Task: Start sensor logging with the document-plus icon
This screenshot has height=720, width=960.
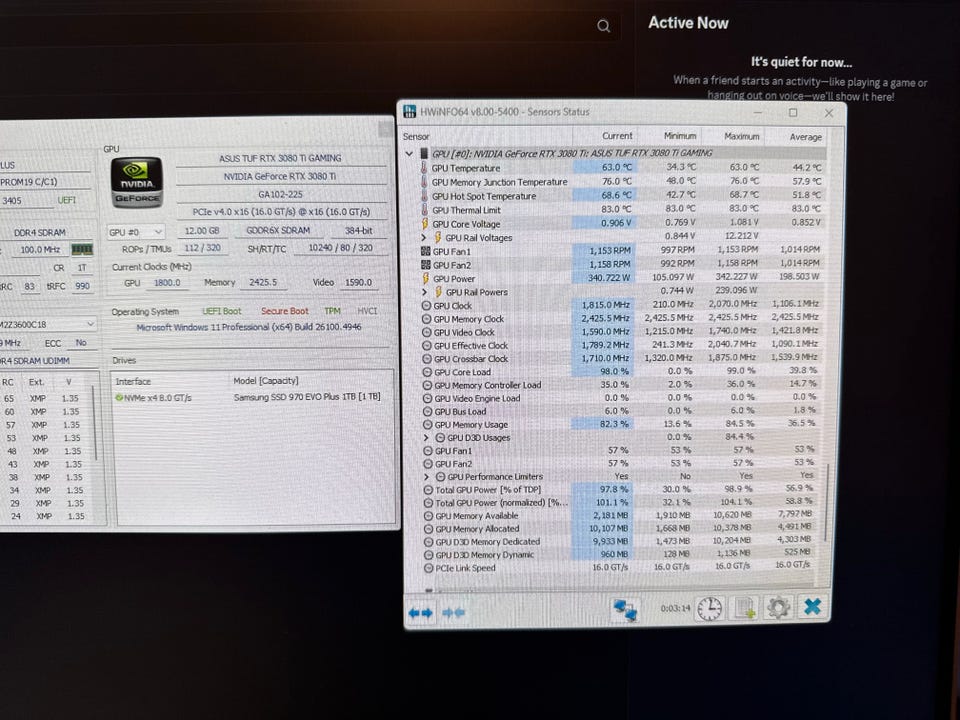Action: pyautogui.click(x=745, y=609)
